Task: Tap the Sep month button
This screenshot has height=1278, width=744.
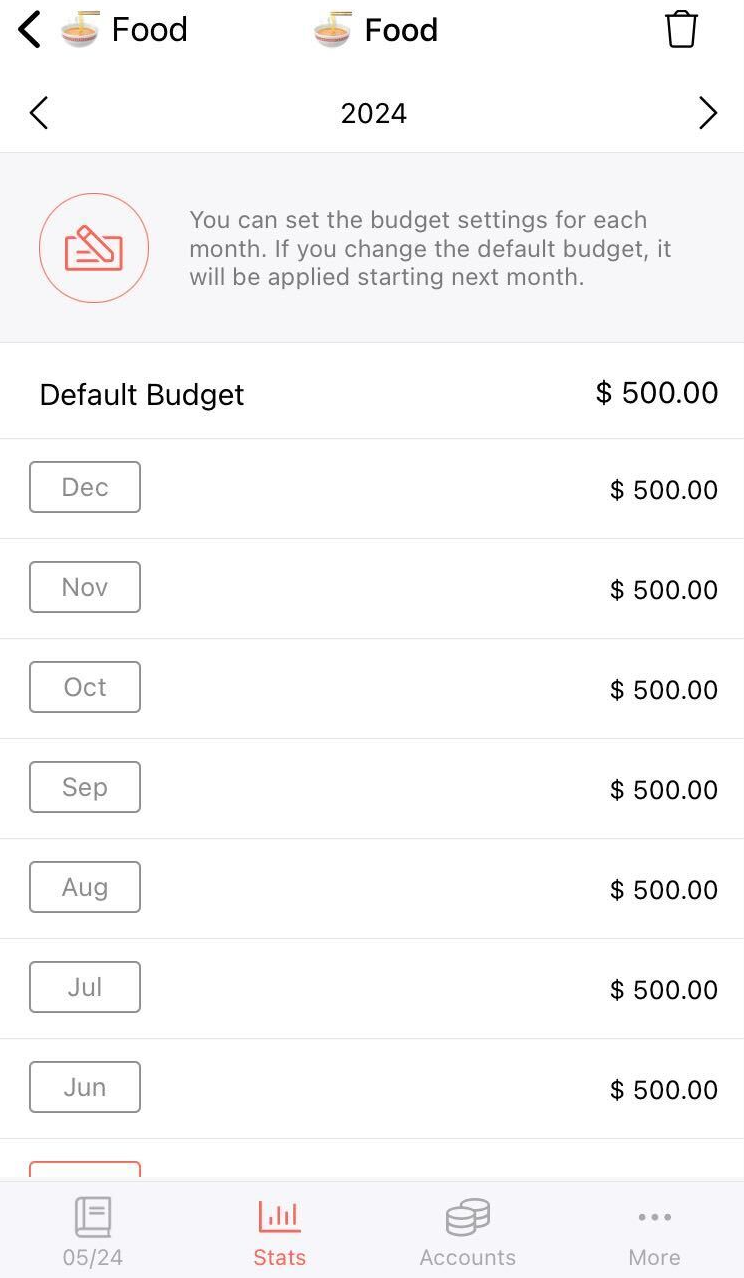Action: [85, 787]
